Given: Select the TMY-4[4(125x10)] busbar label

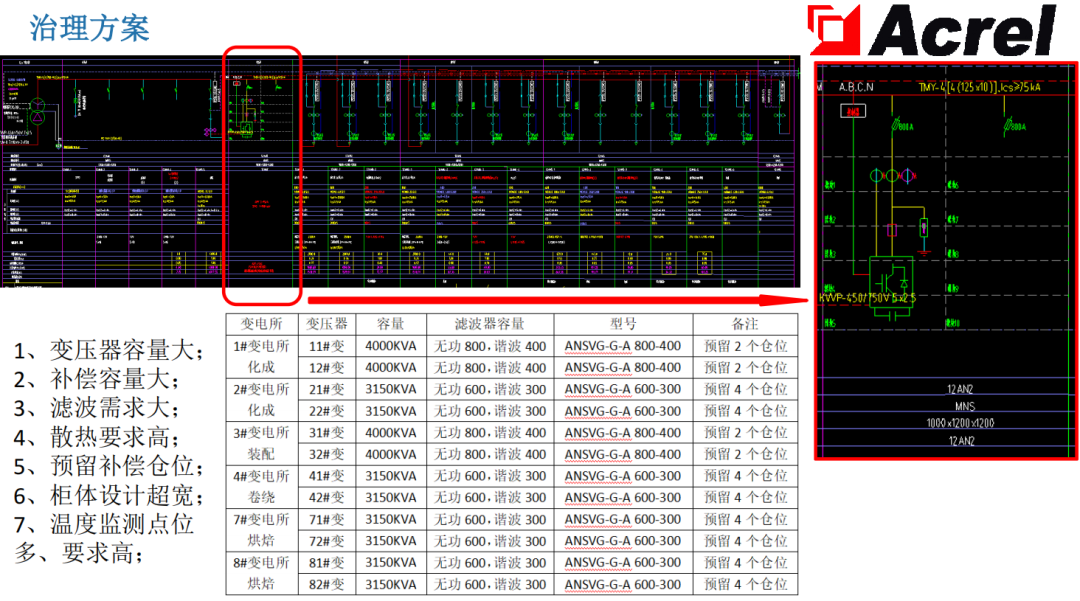Looking at the screenshot, I should pyautogui.click(x=980, y=87).
